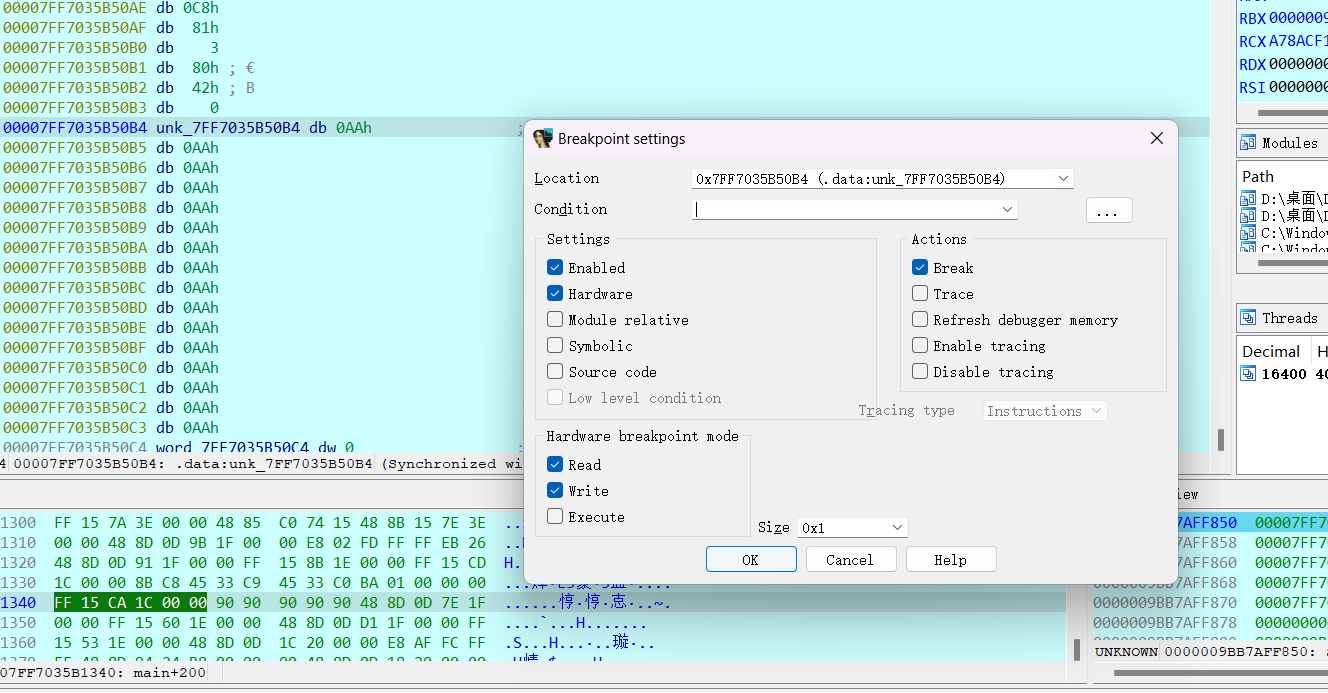Open the condition editor with the ... button

pos(1108,211)
